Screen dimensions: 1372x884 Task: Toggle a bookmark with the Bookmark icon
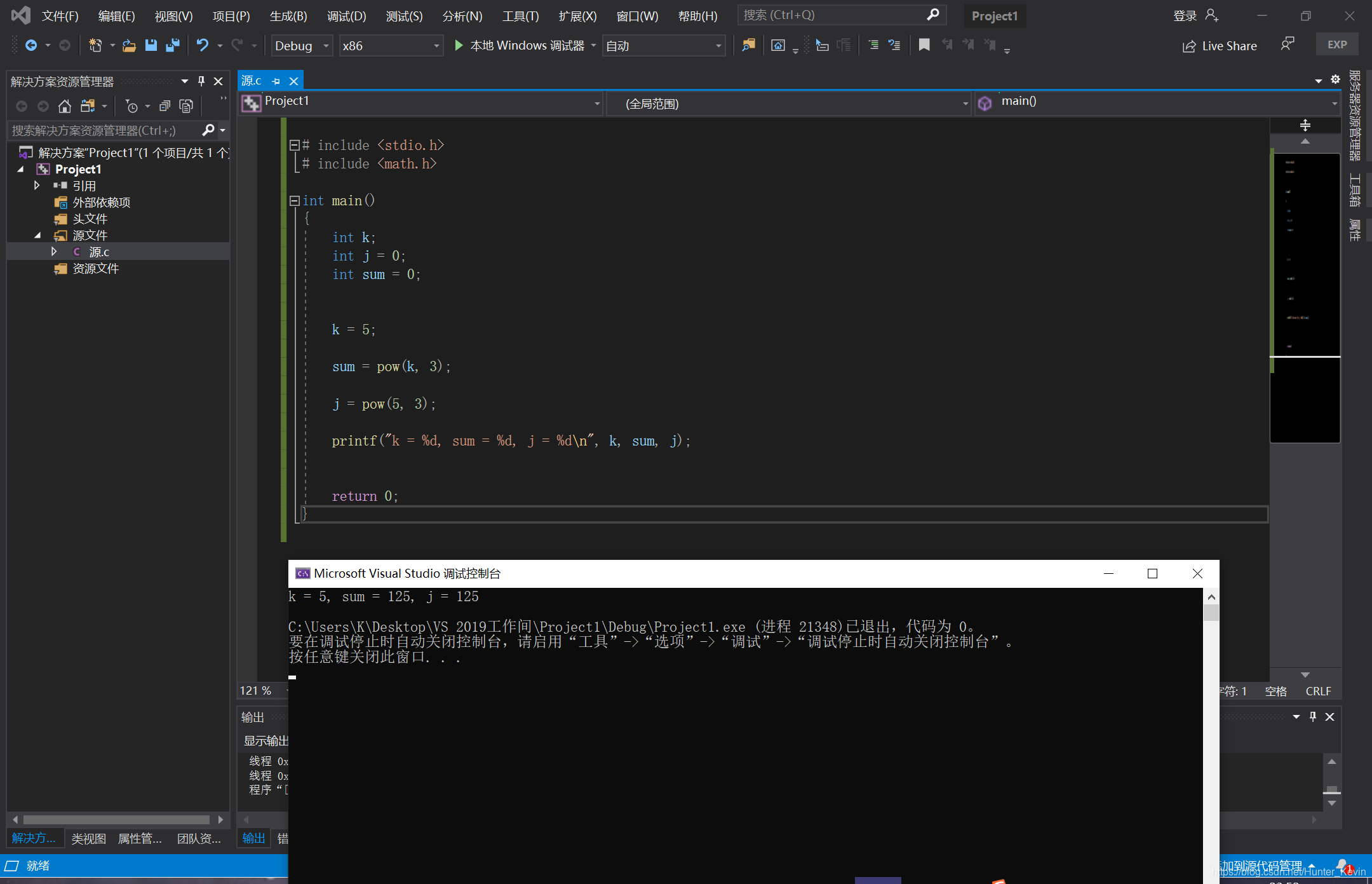[x=924, y=45]
